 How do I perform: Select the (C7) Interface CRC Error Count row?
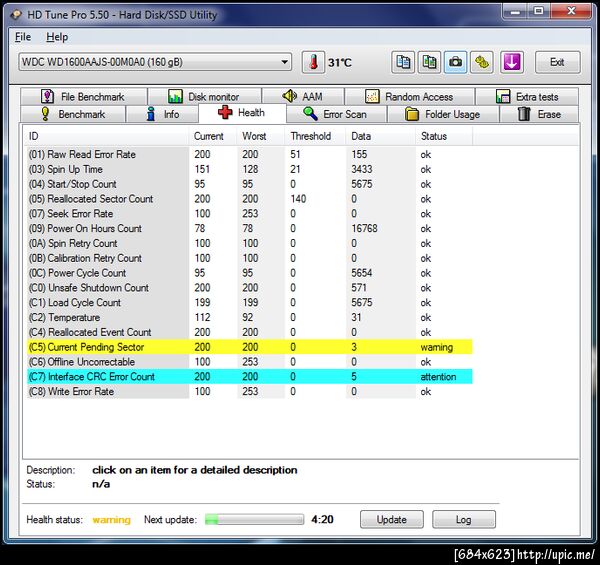point(249,376)
